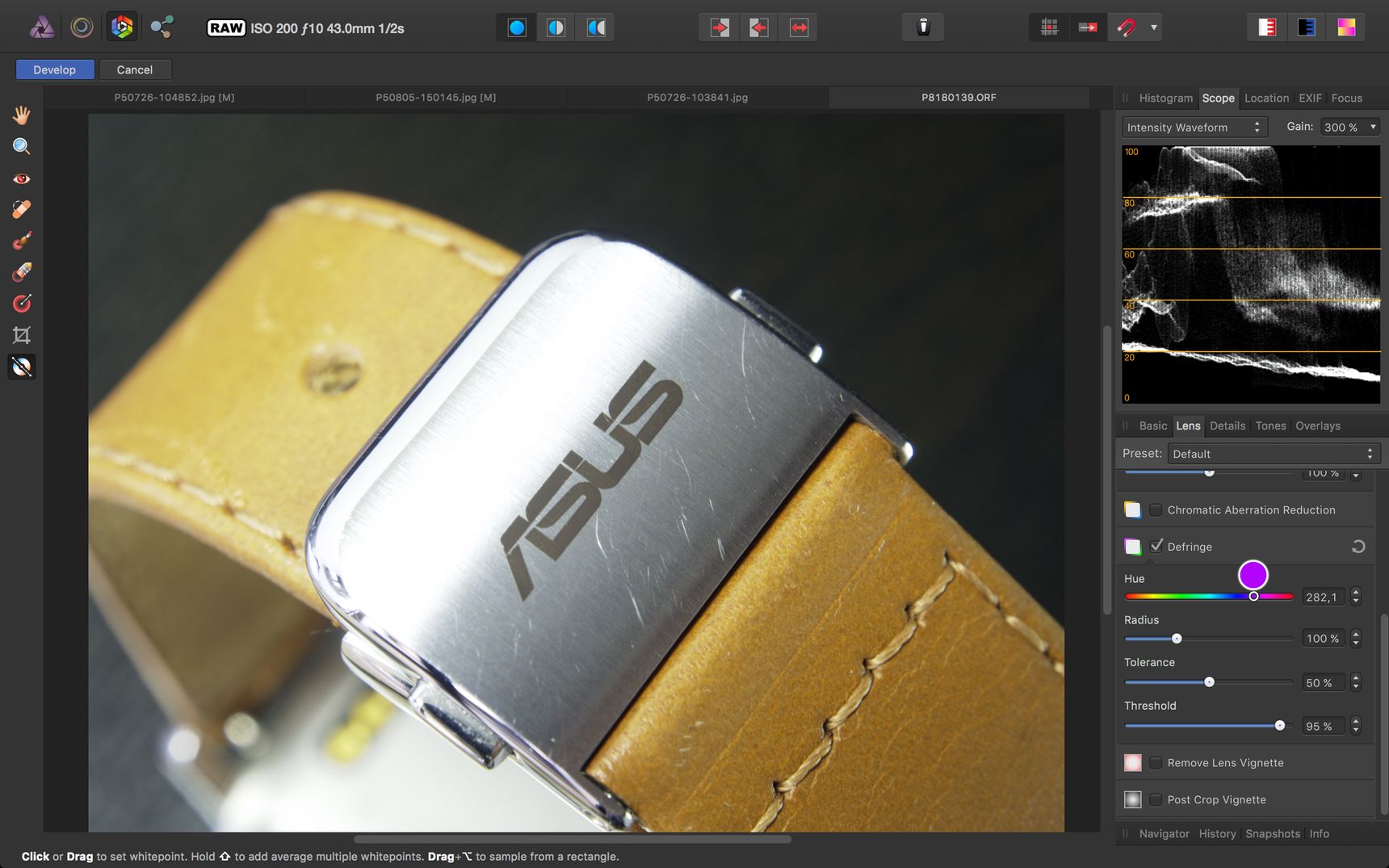Image resolution: width=1389 pixels, height=868 pixels.
Task: Uncheck the Defringe checkbox
Action: [x=1156, y=546]
